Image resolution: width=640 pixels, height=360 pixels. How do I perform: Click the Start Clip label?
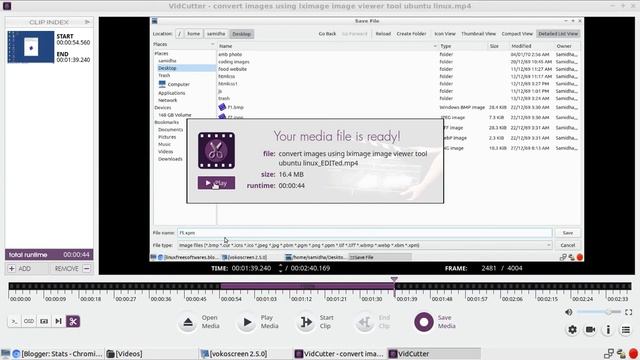tap(327, 322)
